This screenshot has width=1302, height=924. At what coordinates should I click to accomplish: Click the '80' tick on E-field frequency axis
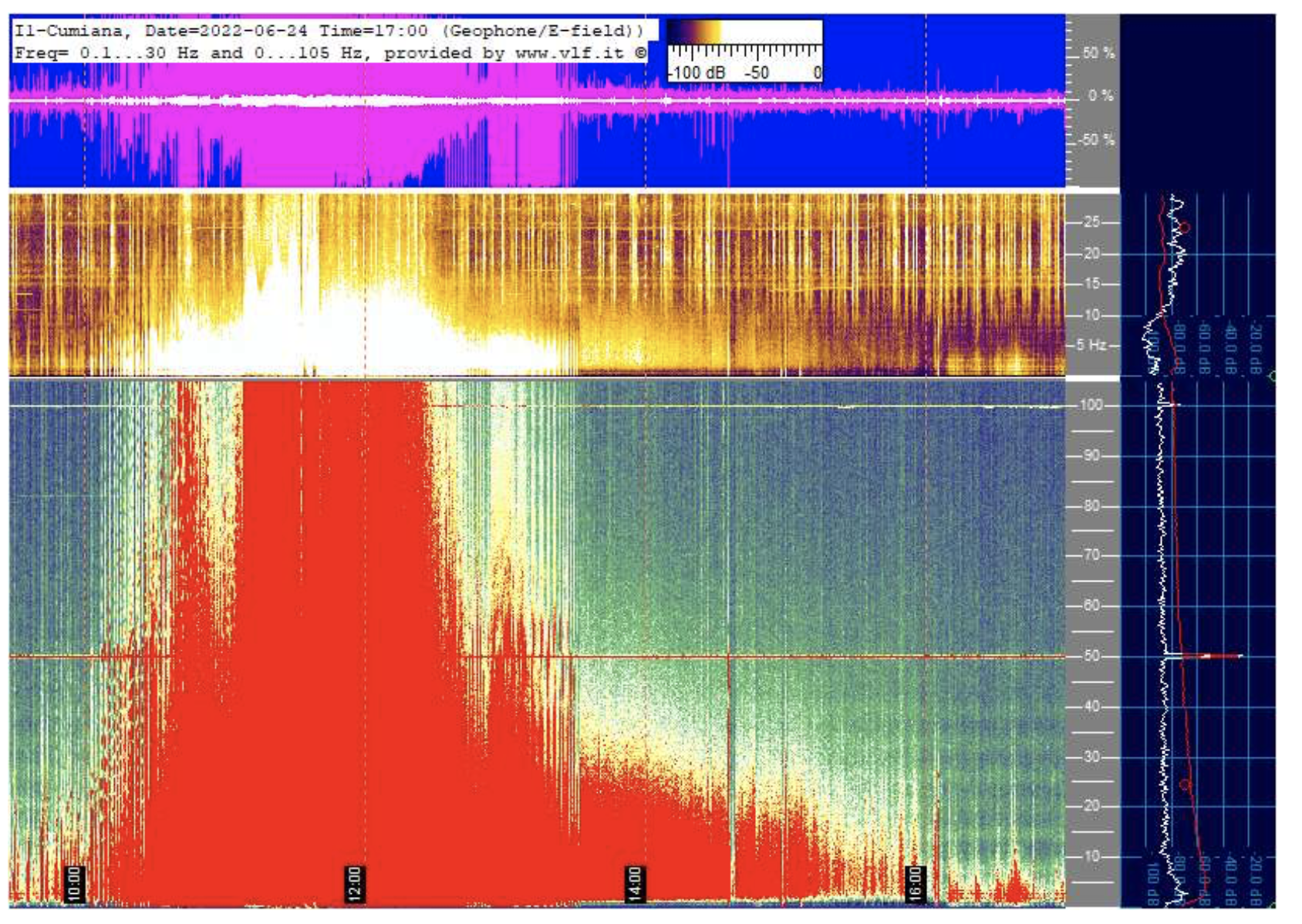[1091, 506]
